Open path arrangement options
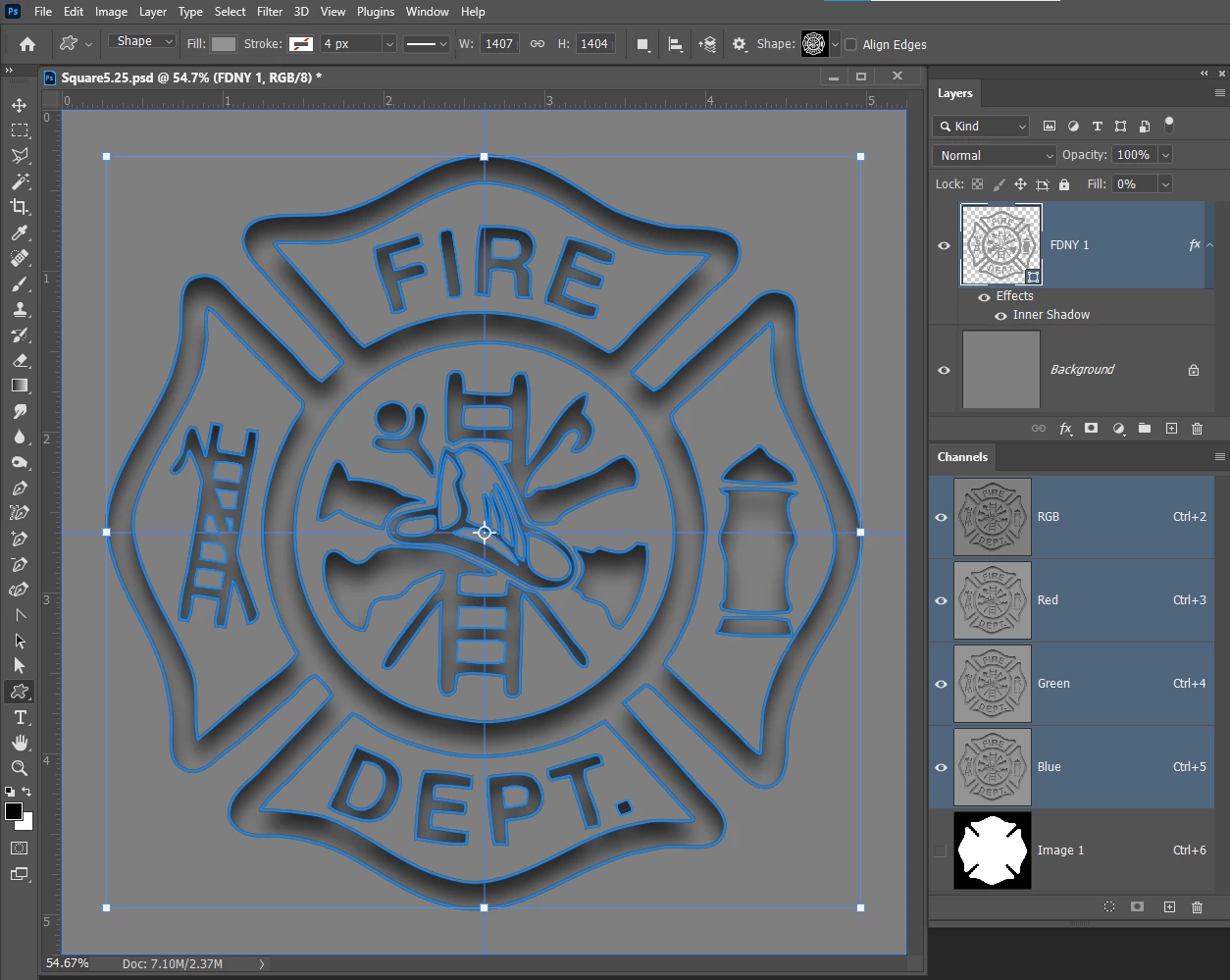 click(707, 44)
